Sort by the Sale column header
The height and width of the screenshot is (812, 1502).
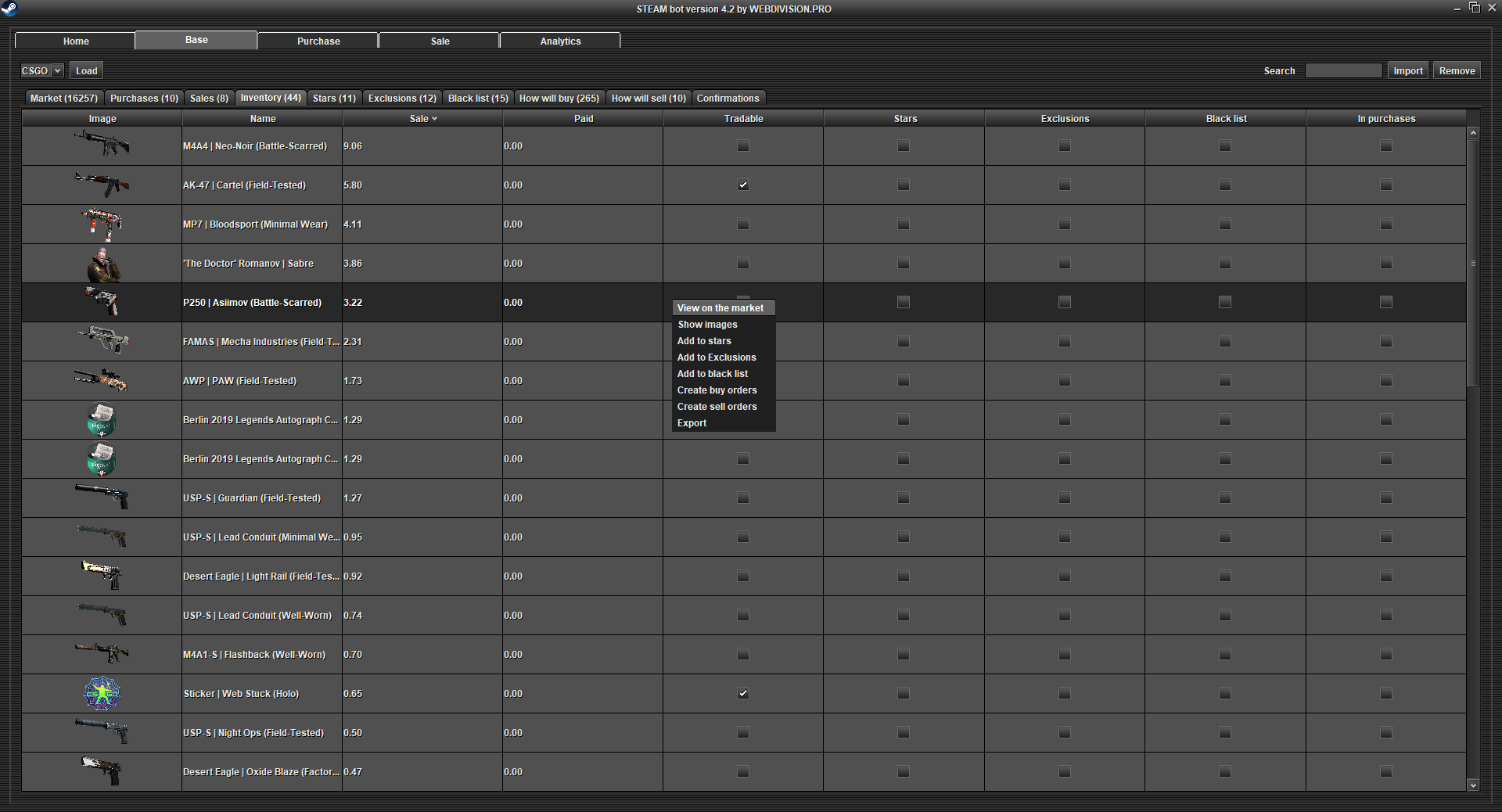click(423, 119)
